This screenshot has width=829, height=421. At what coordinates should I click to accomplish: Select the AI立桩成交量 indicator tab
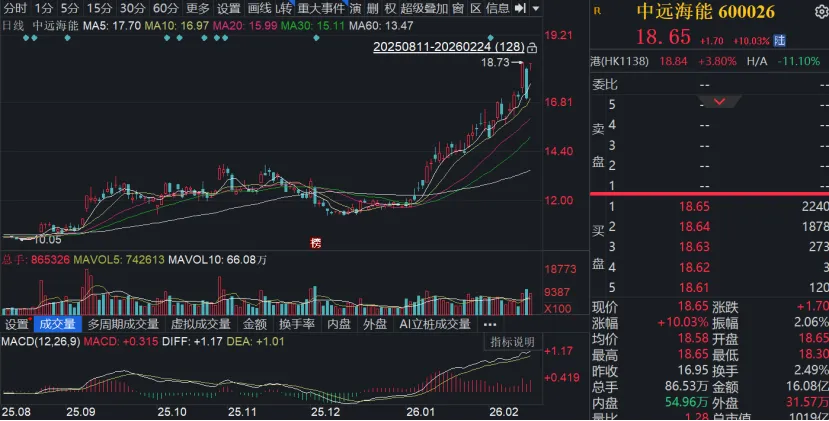tap(435, 324)
